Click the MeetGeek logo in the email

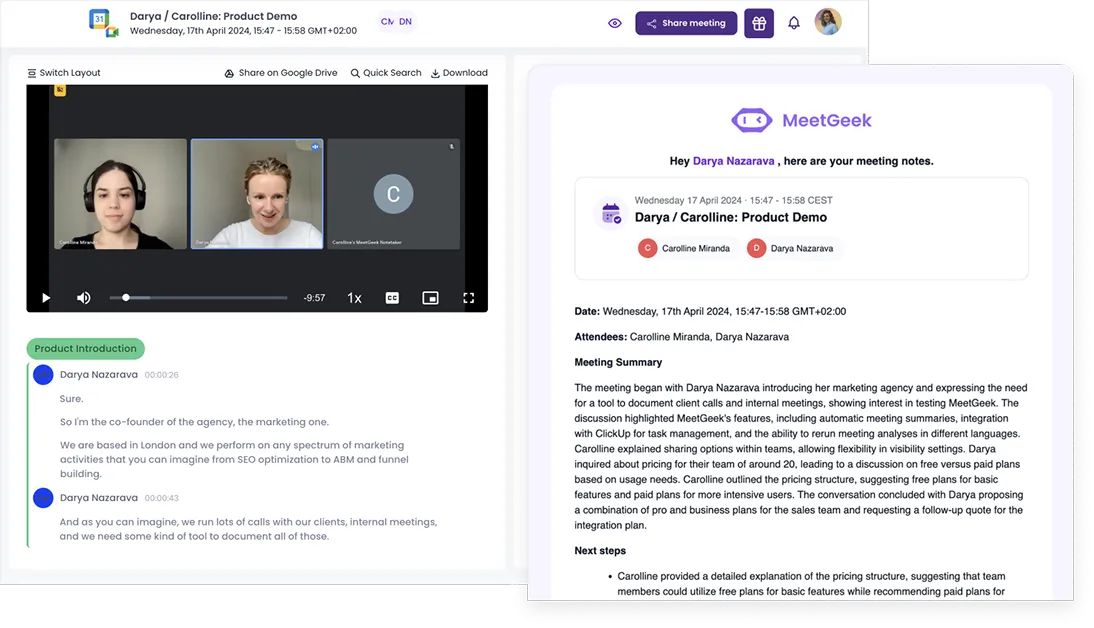801,120
